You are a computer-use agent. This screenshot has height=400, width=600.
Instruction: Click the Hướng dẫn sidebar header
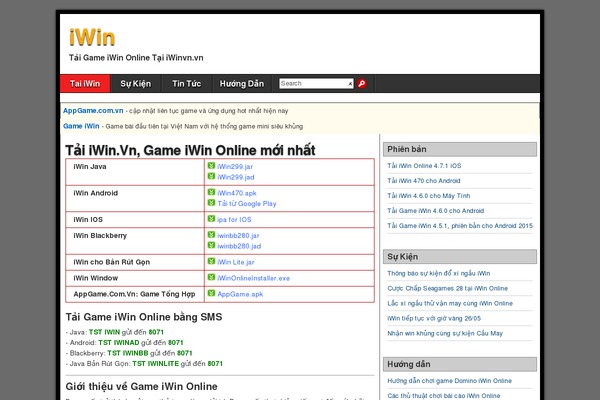click(x=460, y=364)
